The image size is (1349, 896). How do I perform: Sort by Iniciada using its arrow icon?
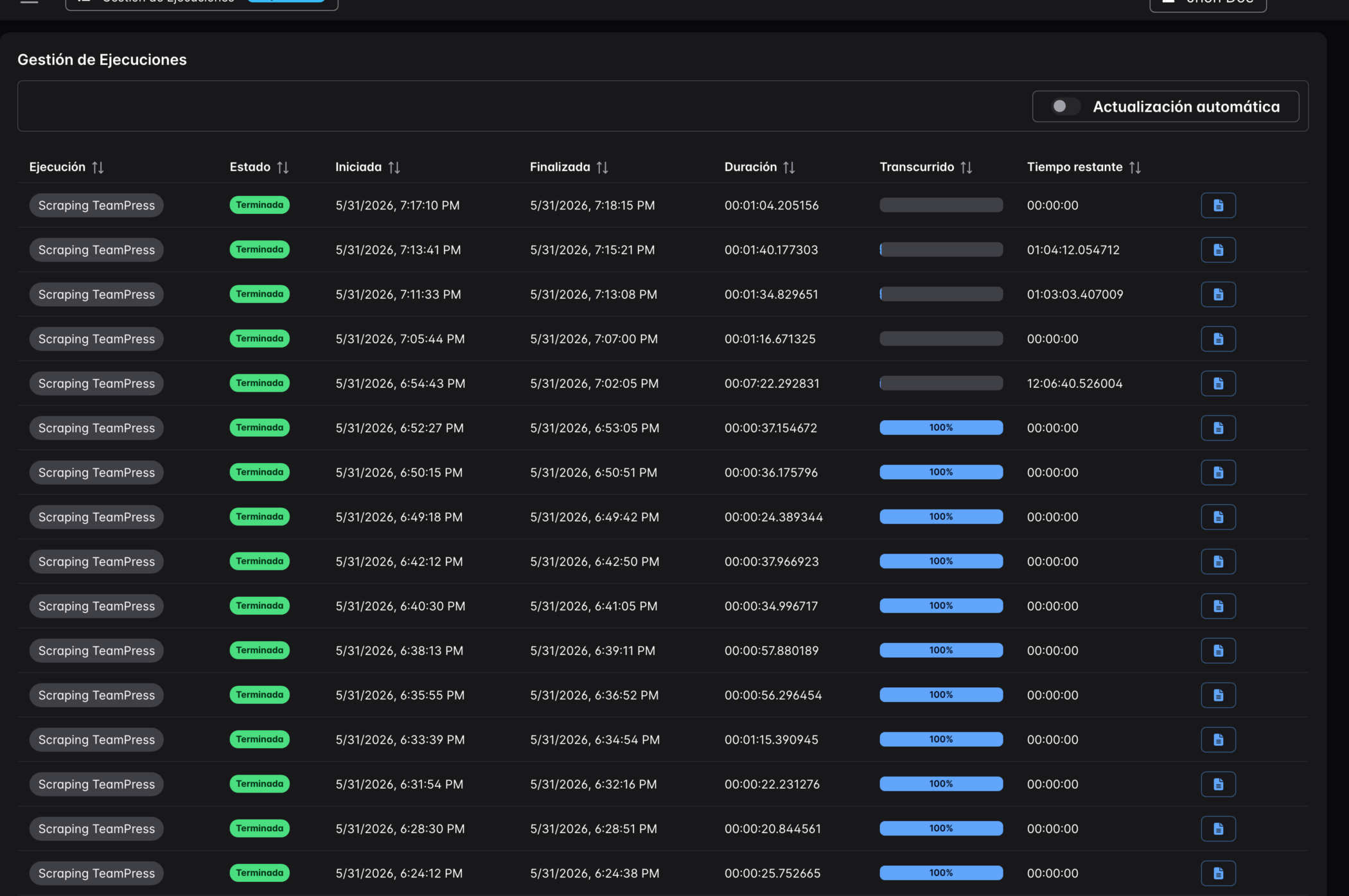(x=394, y=168)
